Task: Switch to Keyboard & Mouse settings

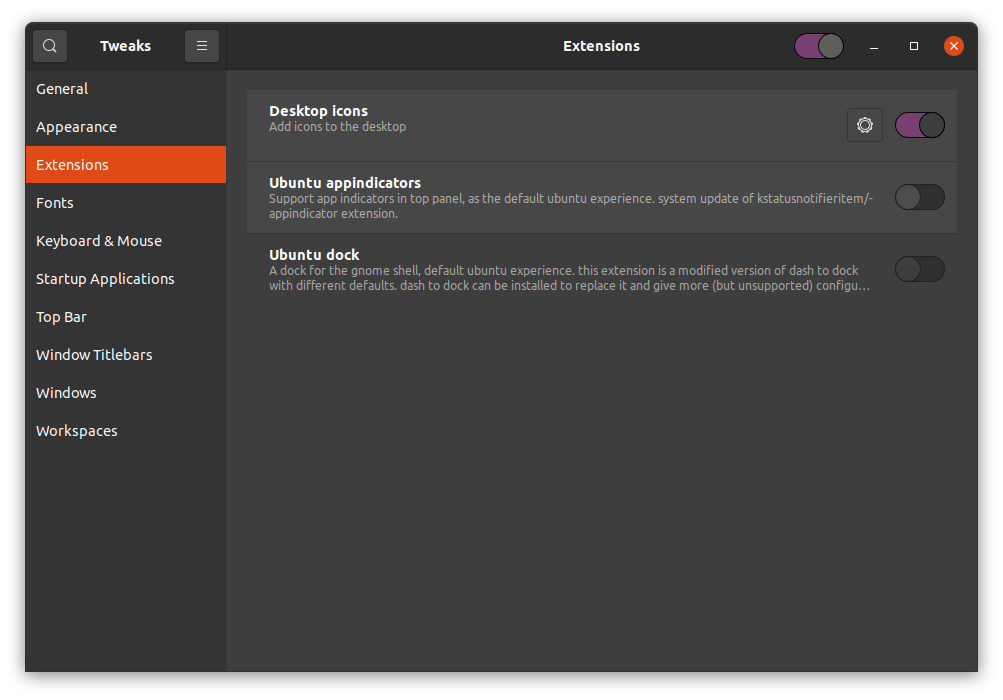Action: click(126, 241)
